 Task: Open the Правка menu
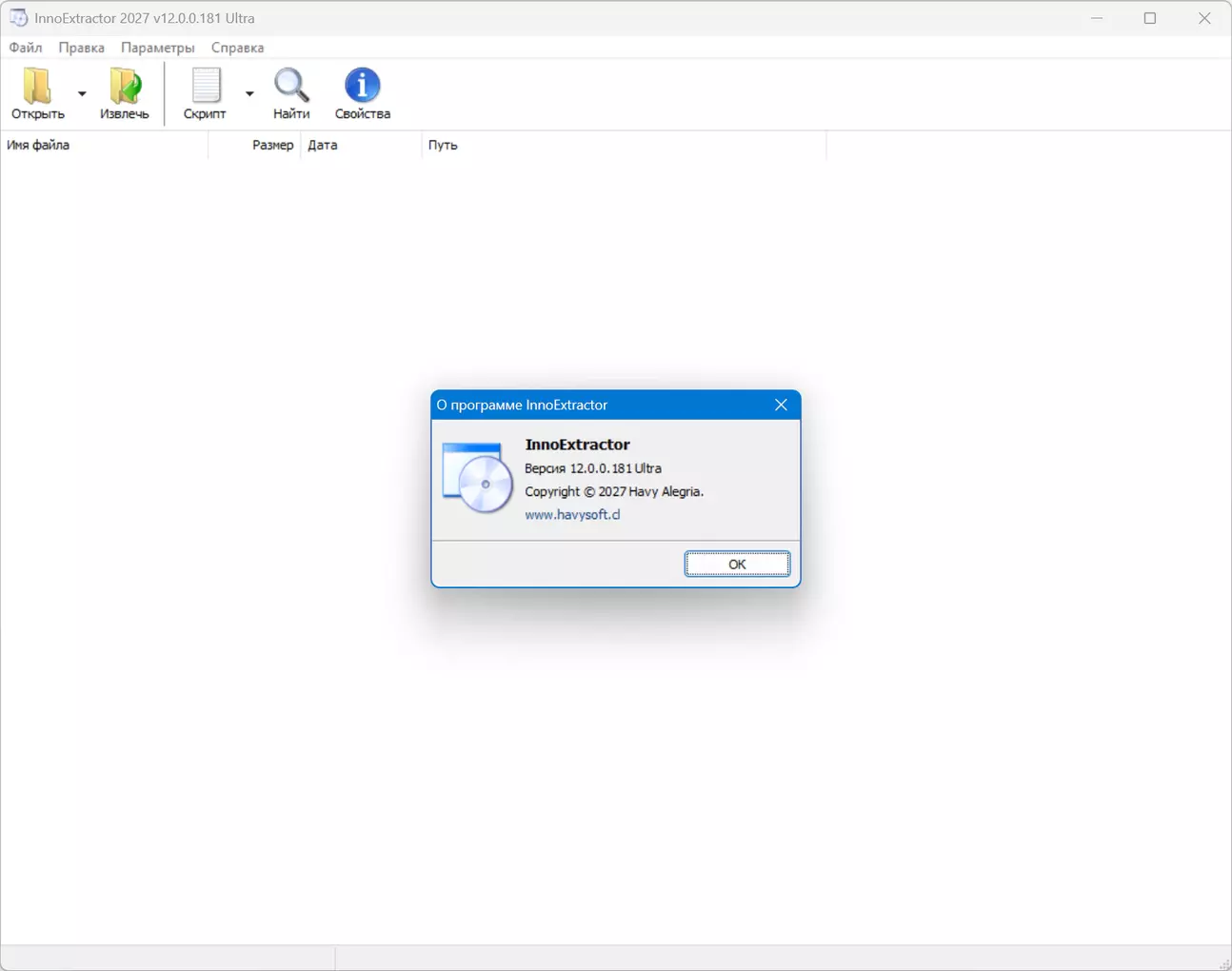(81, 48)
